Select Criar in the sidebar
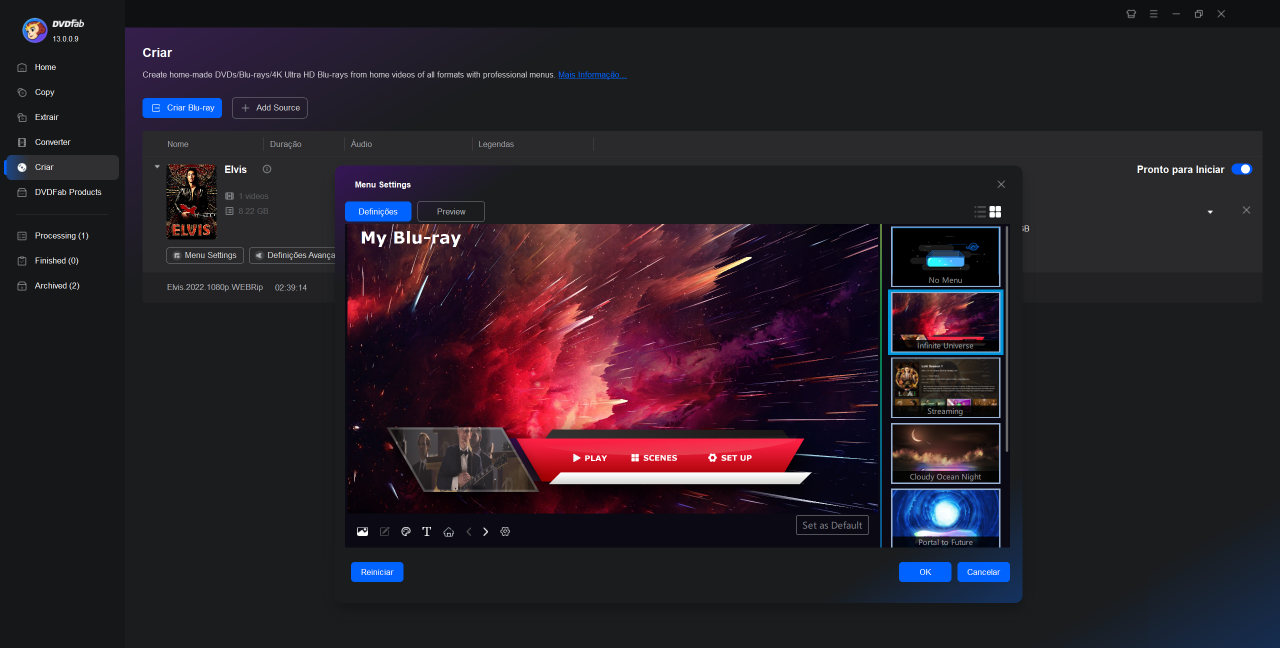The image size is (1280, 648). tap(62, 167)
